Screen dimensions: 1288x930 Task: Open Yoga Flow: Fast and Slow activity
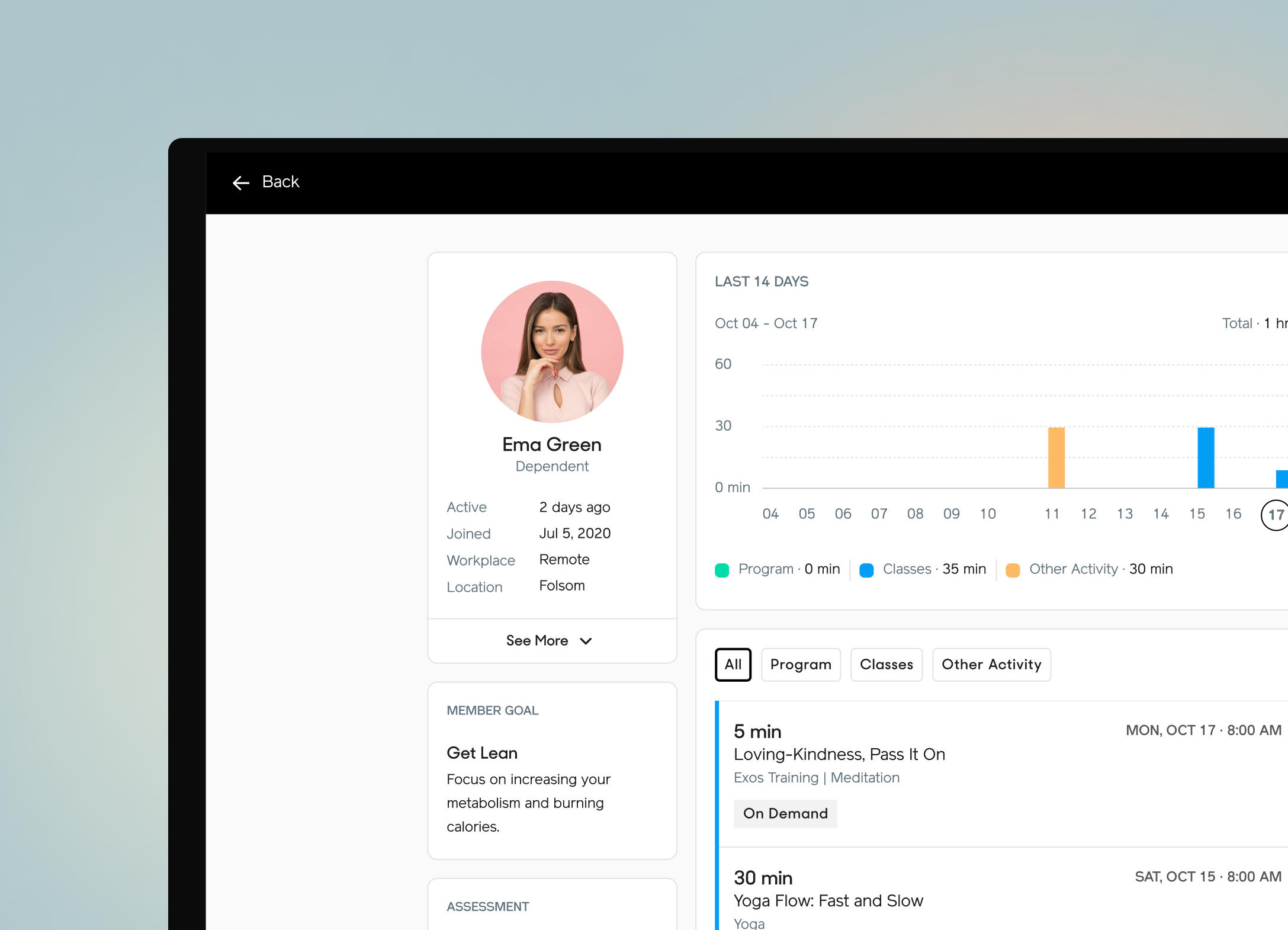click(x=828, y=900)
